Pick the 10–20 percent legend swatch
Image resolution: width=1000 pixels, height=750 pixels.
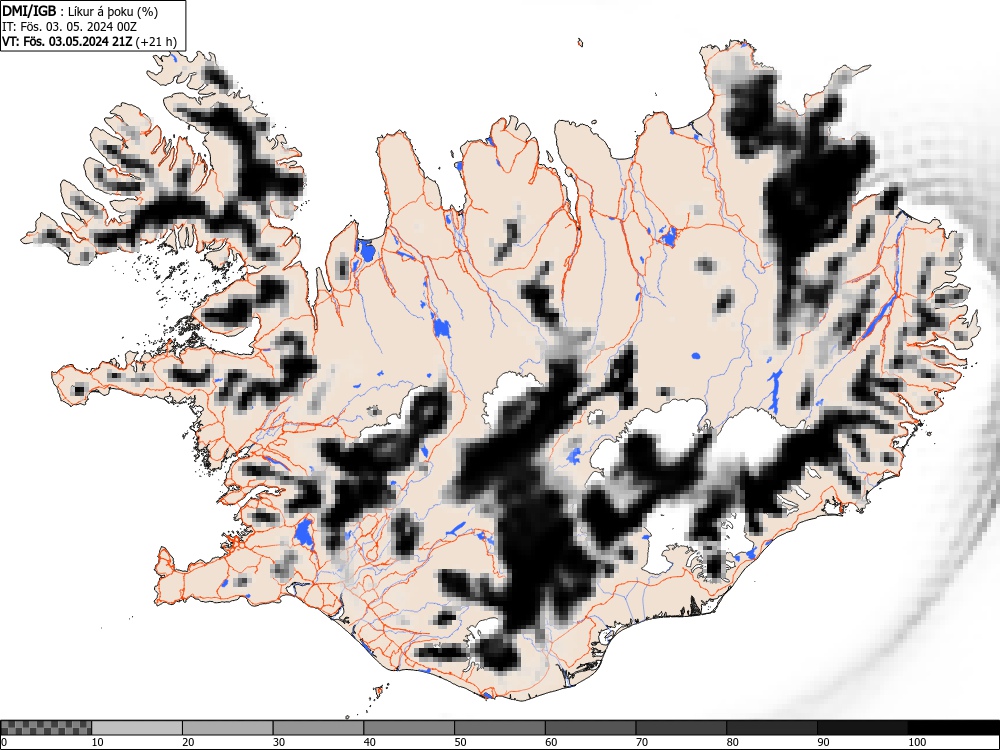coord(137,728)
